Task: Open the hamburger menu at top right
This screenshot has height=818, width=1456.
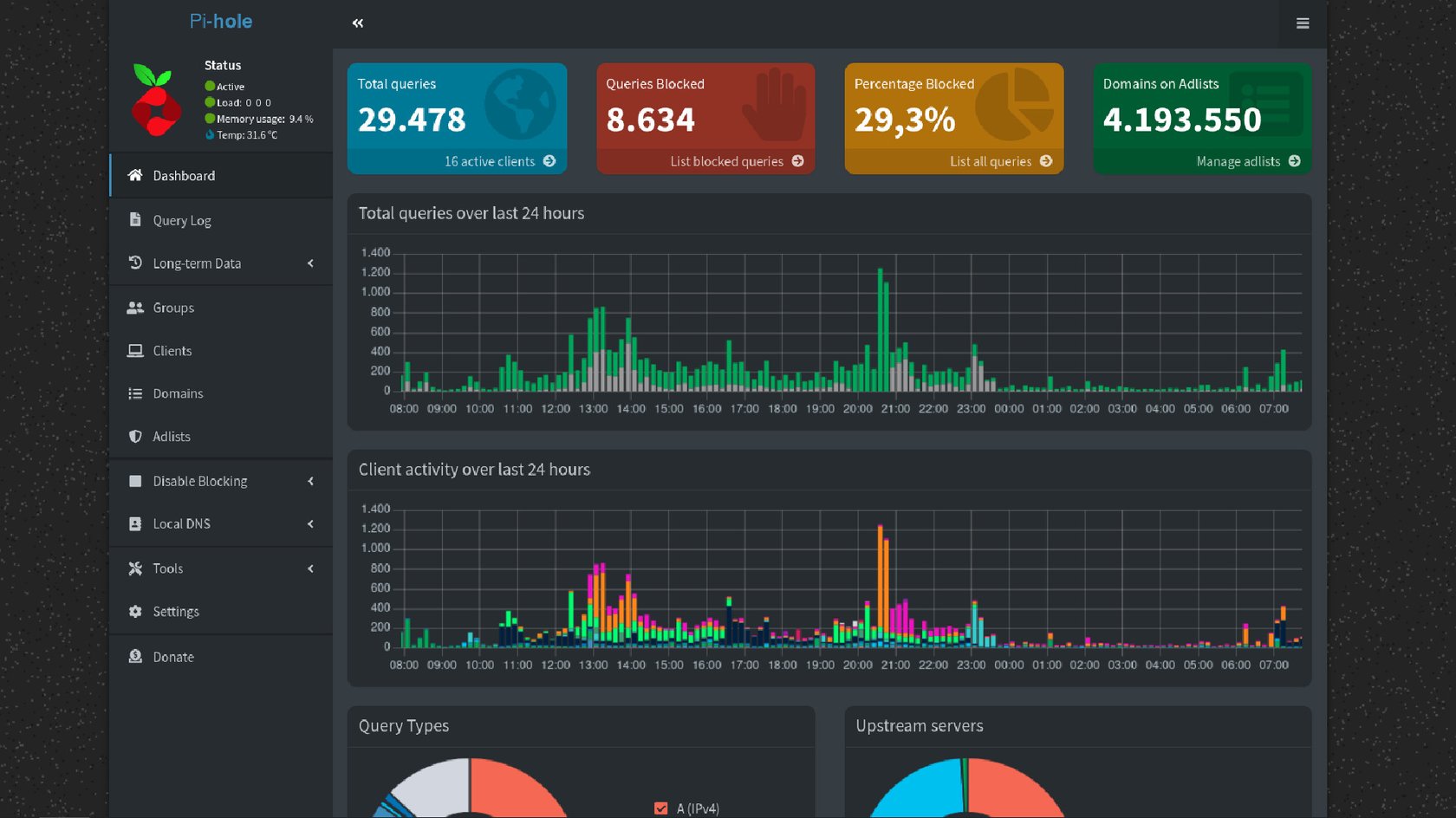Action: tap(1302, 23)
